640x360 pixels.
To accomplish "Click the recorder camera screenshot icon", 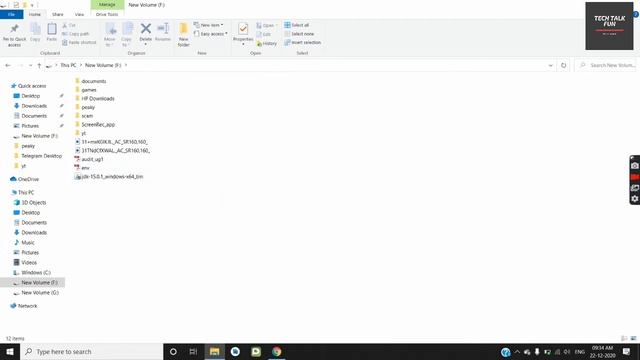I will point(635,166).
